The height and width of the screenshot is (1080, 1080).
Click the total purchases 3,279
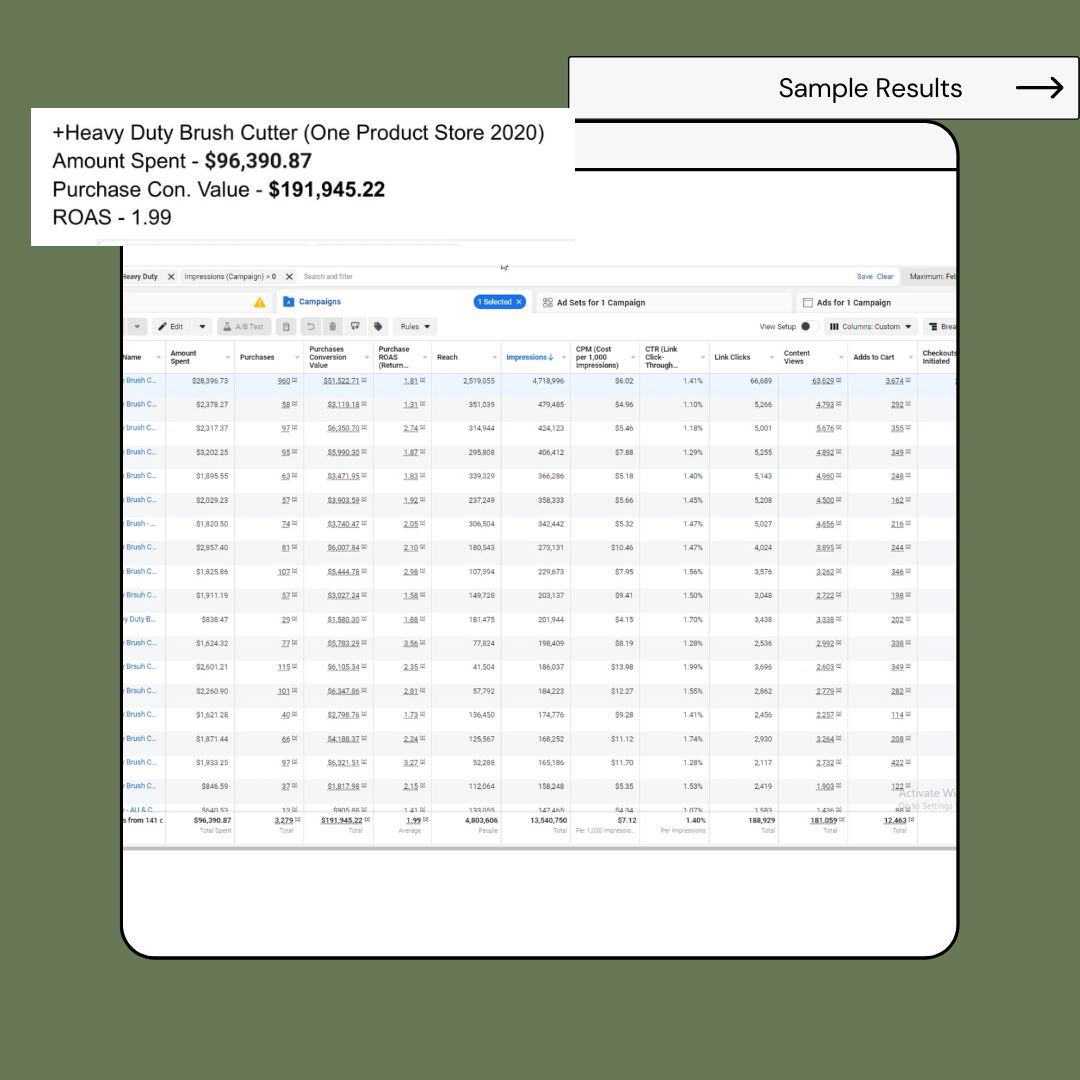coord(284,820)
